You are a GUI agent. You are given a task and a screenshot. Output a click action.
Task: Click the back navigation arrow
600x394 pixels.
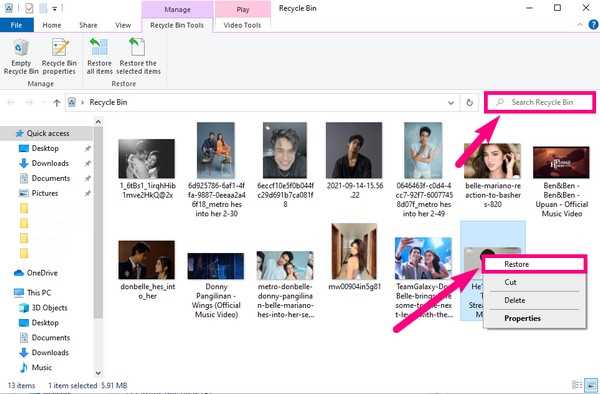pos(11,103)
